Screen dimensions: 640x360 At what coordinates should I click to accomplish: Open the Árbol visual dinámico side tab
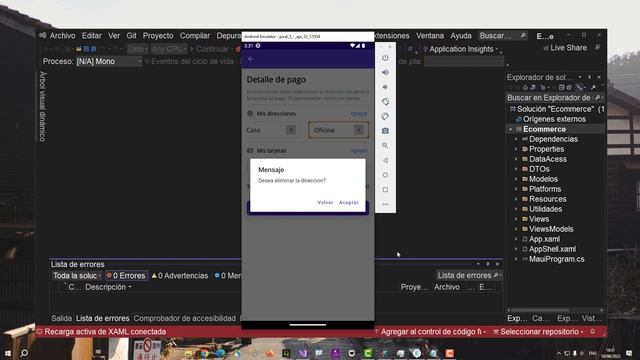43,107
